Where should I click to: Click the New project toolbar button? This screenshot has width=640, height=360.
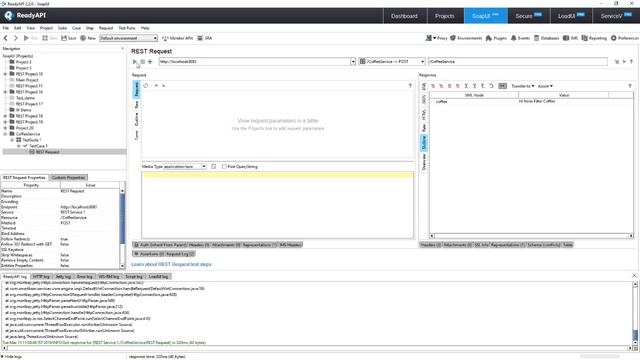(88, 38)
